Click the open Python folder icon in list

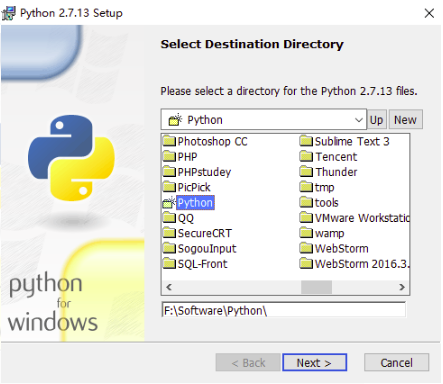(169, 202)
